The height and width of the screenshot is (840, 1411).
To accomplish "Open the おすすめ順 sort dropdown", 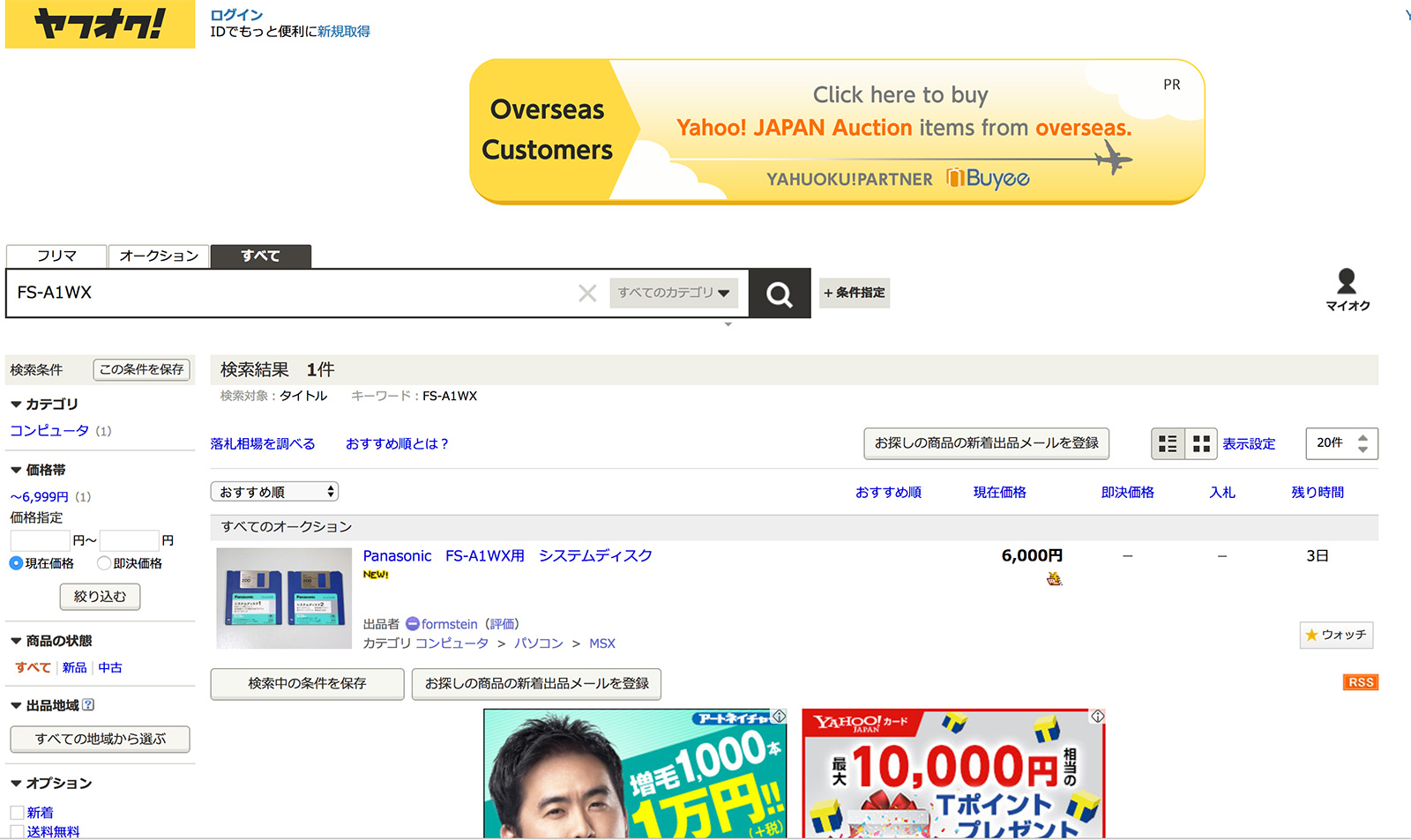I will coord(274,492).
